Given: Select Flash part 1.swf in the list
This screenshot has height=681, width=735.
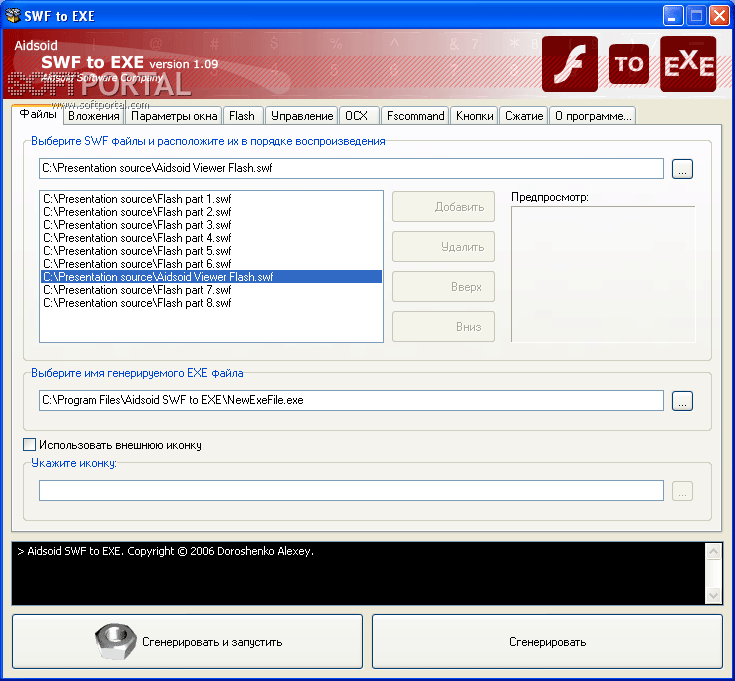Looking at the screenshot, I should pos(211,199).
